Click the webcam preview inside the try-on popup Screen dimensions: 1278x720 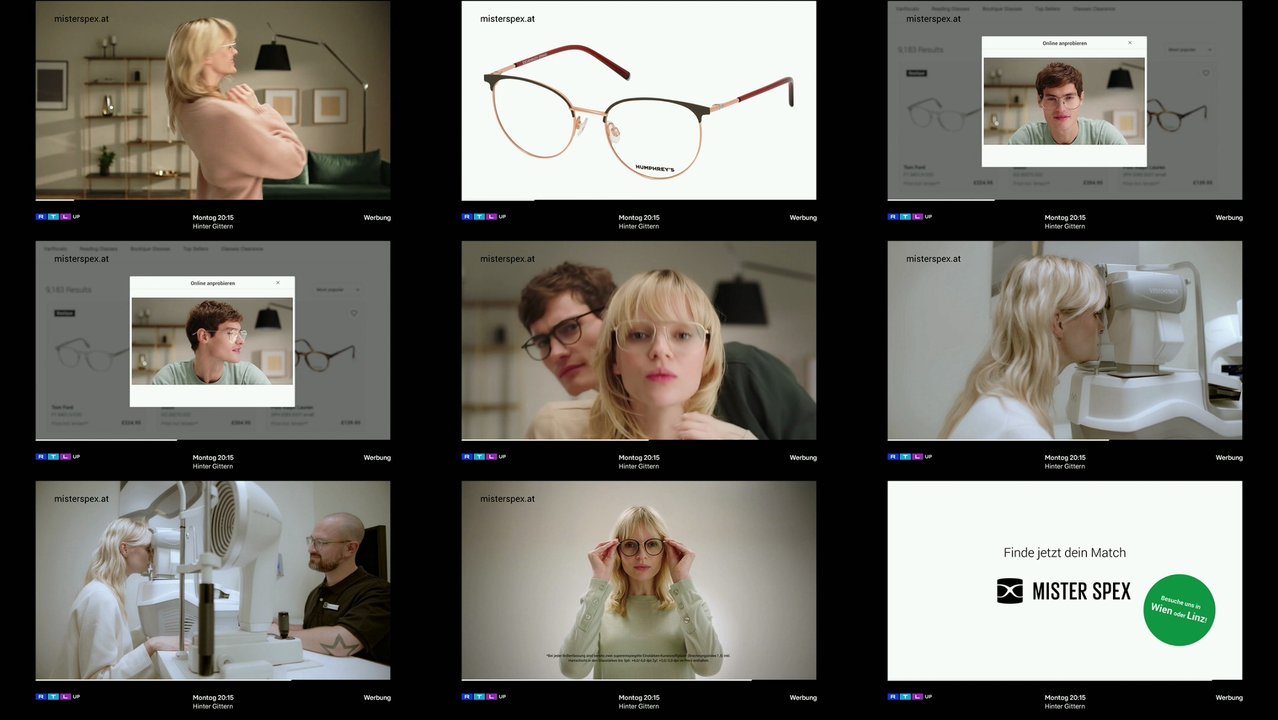[x=1064, y=100]
